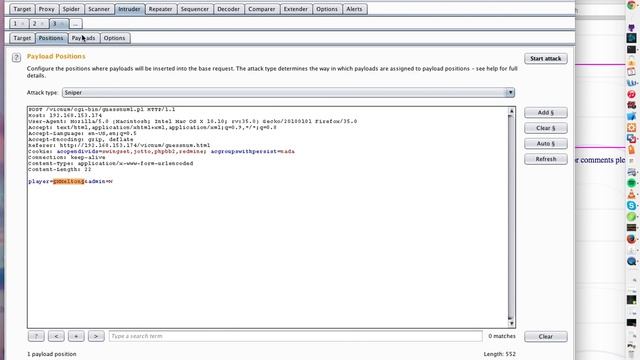640x360 pixels.
Task: Click the Clear § button
Action: [x=546, y=128]
